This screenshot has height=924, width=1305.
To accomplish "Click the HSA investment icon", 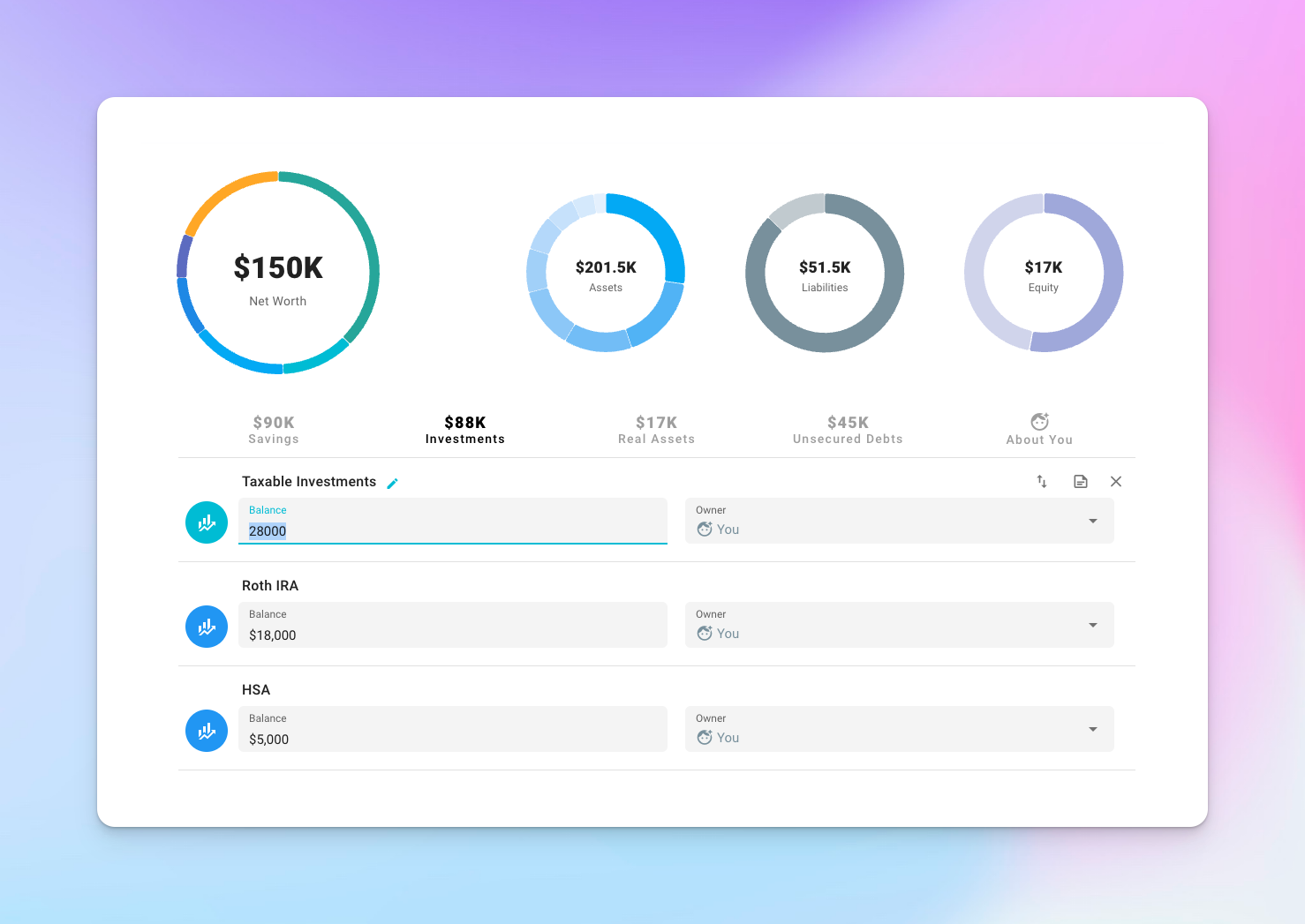I will pyautogui.click(x=206, y=731).
